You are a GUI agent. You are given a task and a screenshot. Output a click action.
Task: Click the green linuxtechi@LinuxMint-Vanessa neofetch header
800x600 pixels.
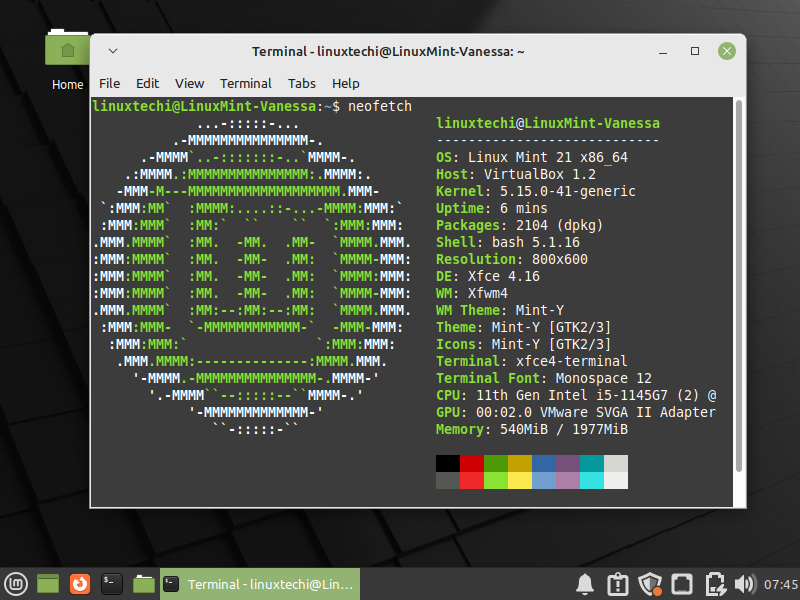point(548,123)
